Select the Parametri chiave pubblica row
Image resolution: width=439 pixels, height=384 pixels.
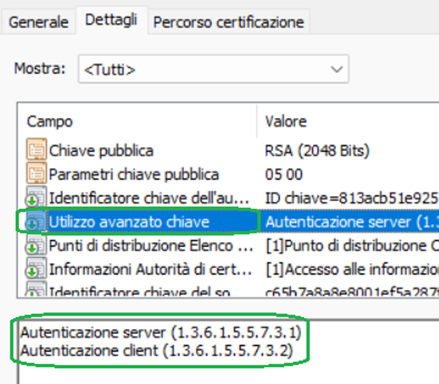tap(228, 174)
